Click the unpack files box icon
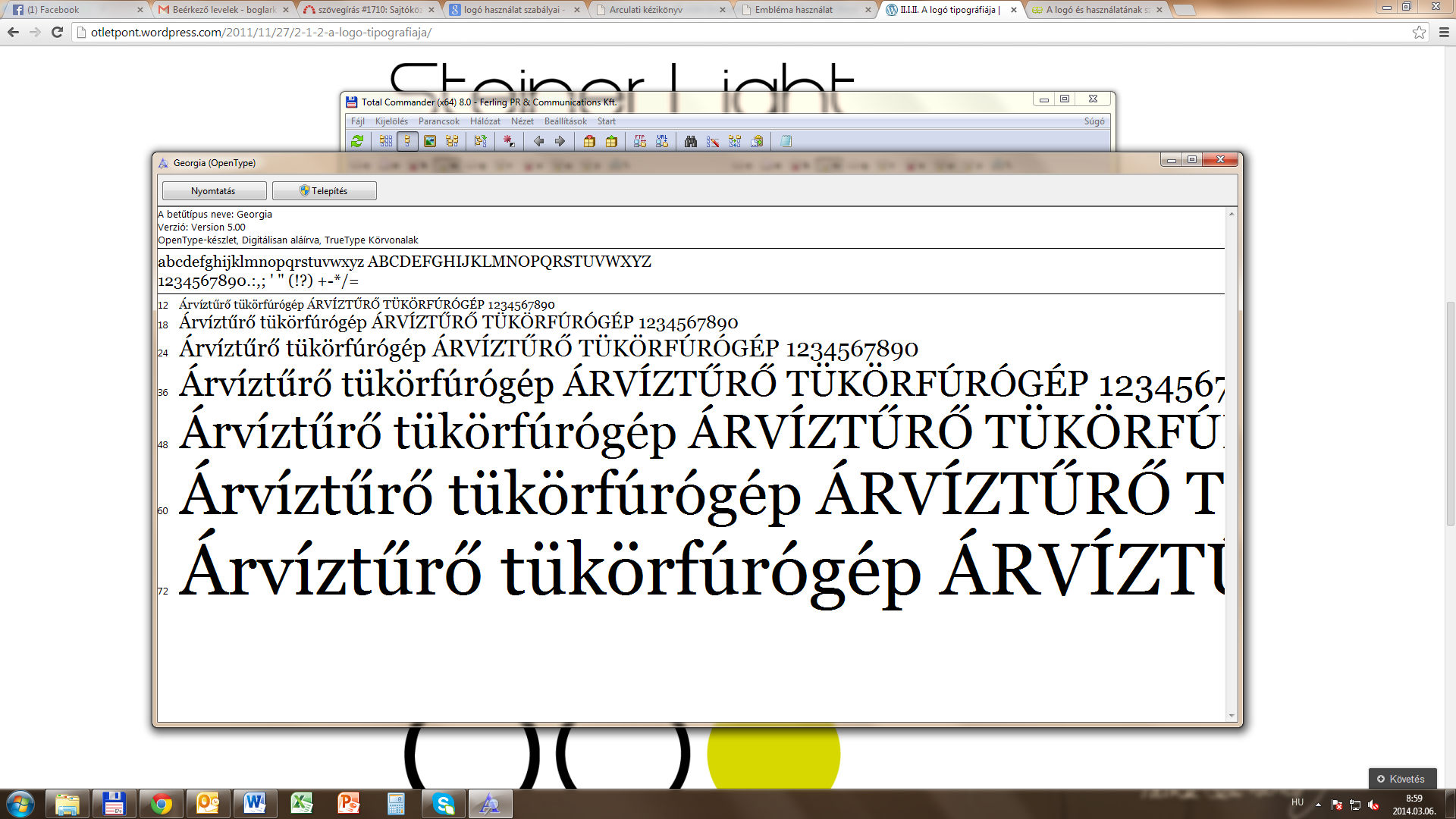This screenshot has height=819, width=1456. (x=611, y=141)
